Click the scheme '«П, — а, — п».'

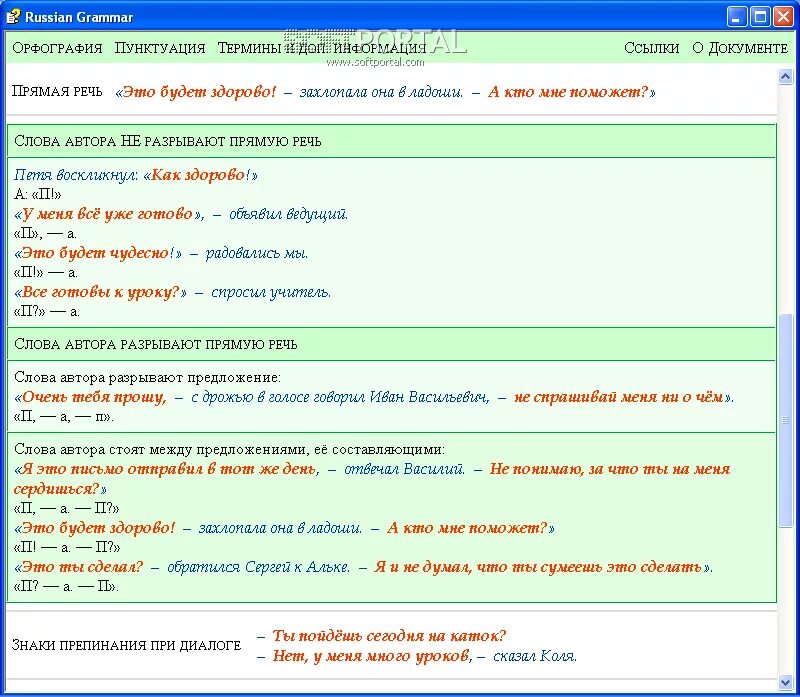click(x=64, y=417)
